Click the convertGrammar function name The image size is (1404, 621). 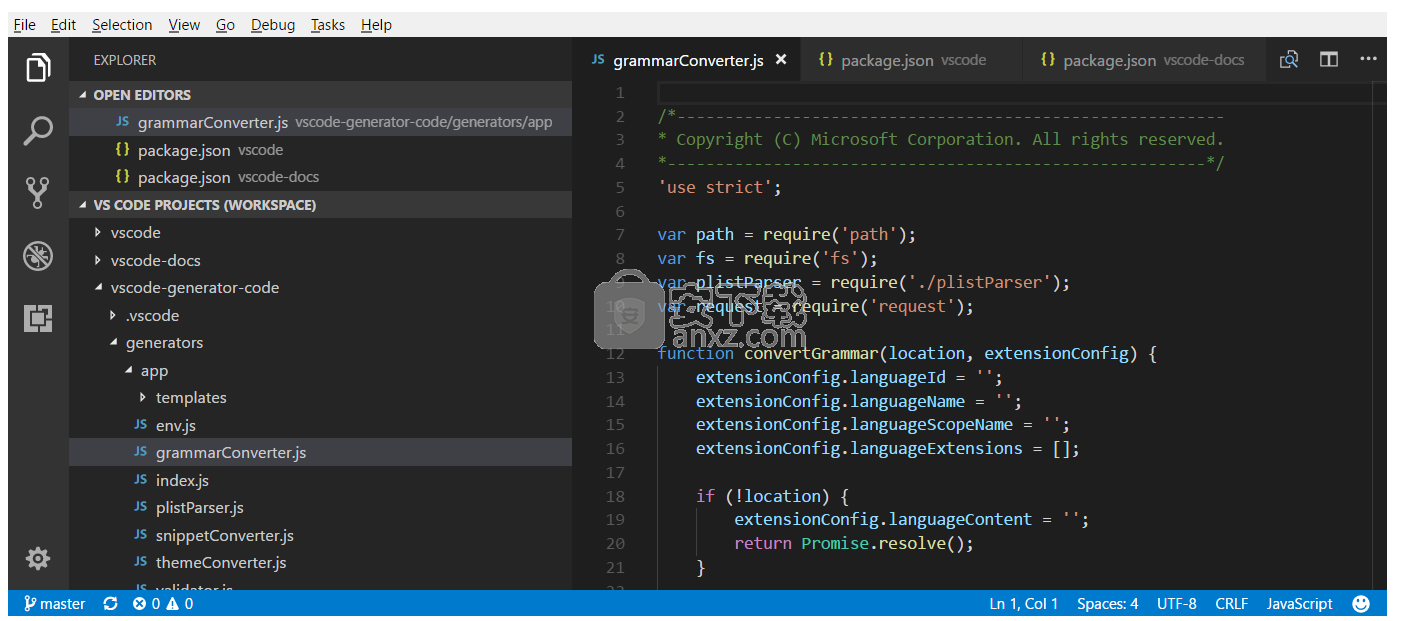pyautogui.click(x=811, y=354)
